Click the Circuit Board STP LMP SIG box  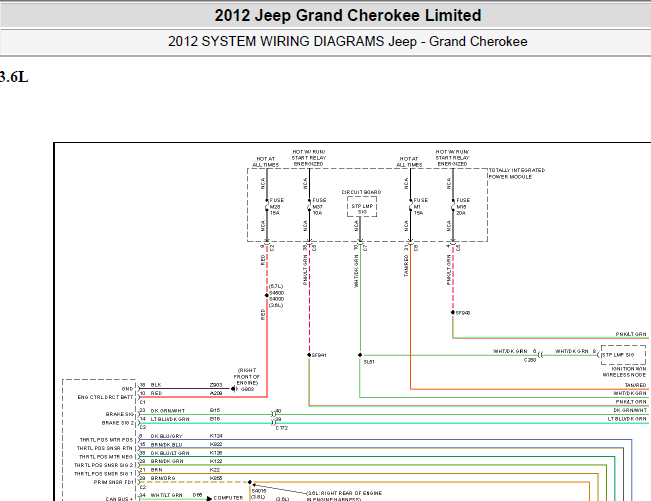point(362,206)
